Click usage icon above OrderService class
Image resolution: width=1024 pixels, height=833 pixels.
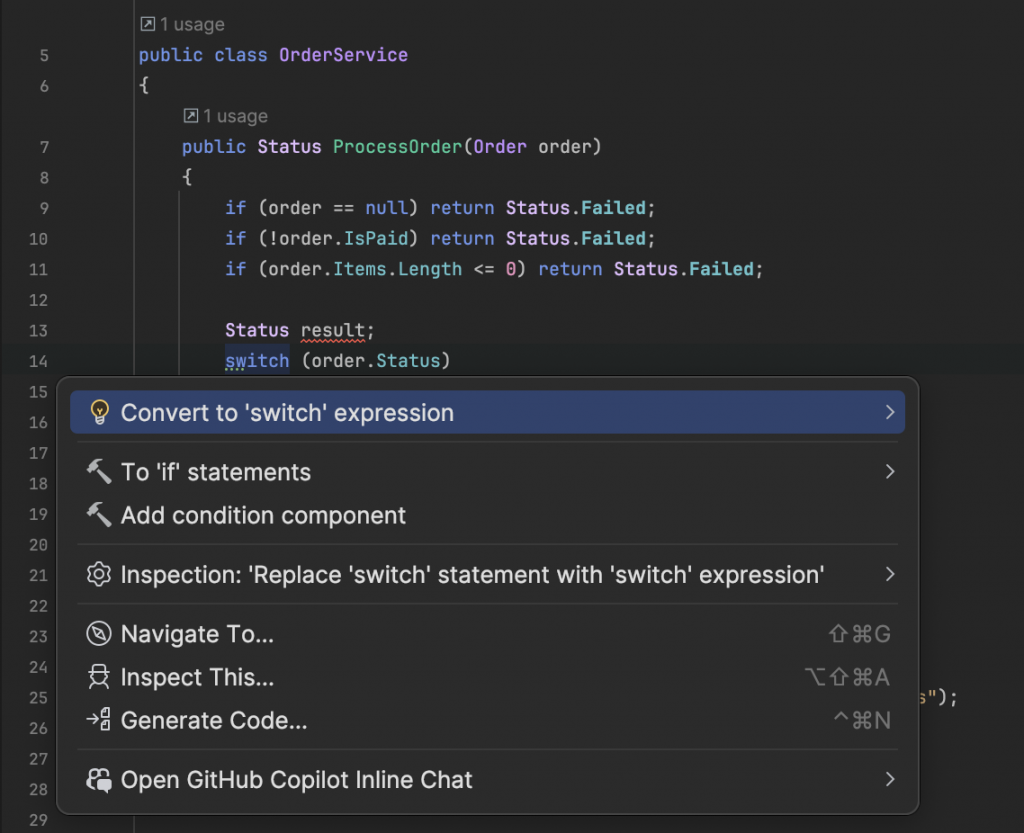[147, 24]
